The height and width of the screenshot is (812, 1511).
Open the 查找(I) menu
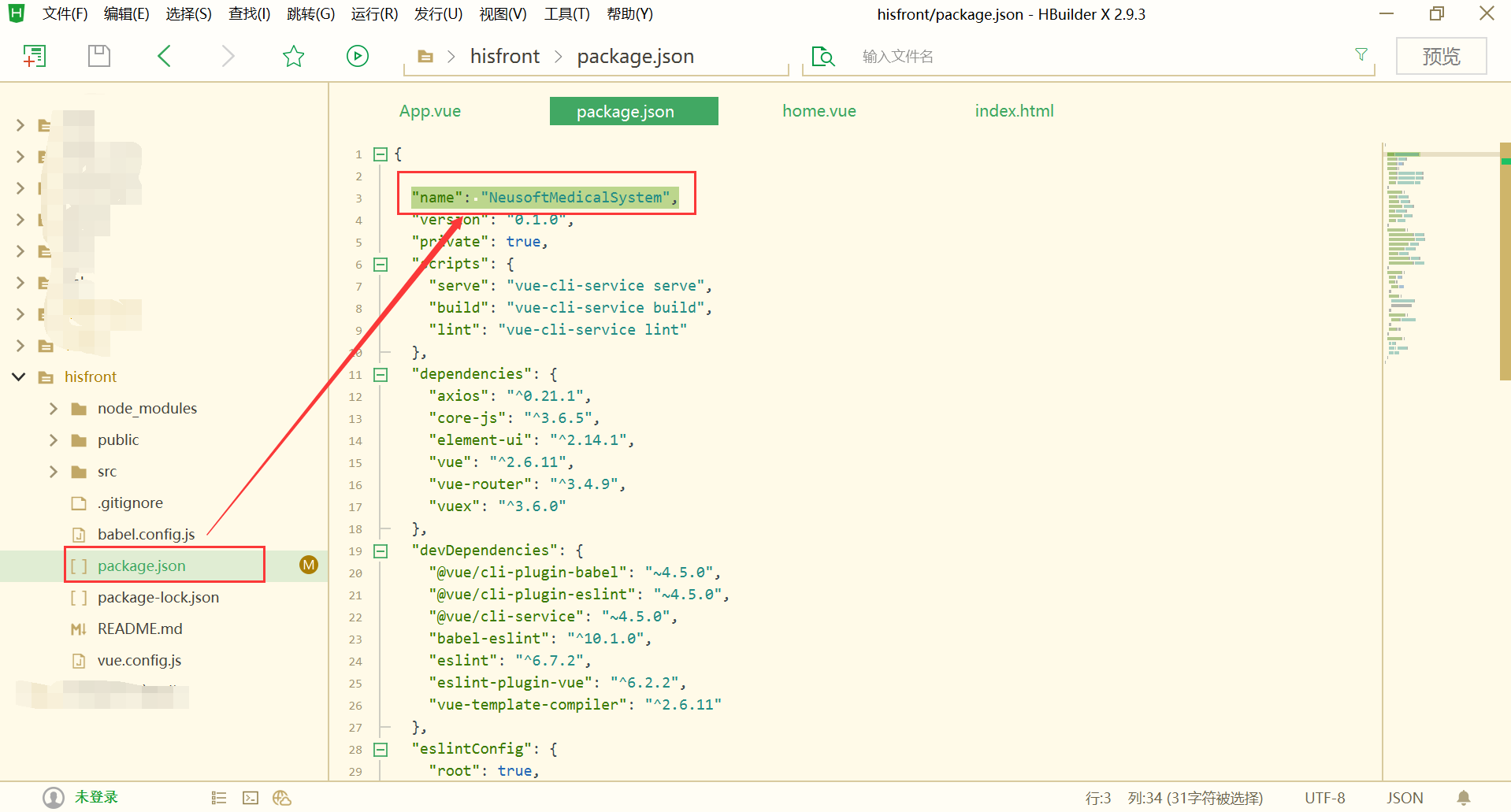[x=249, y=14]
